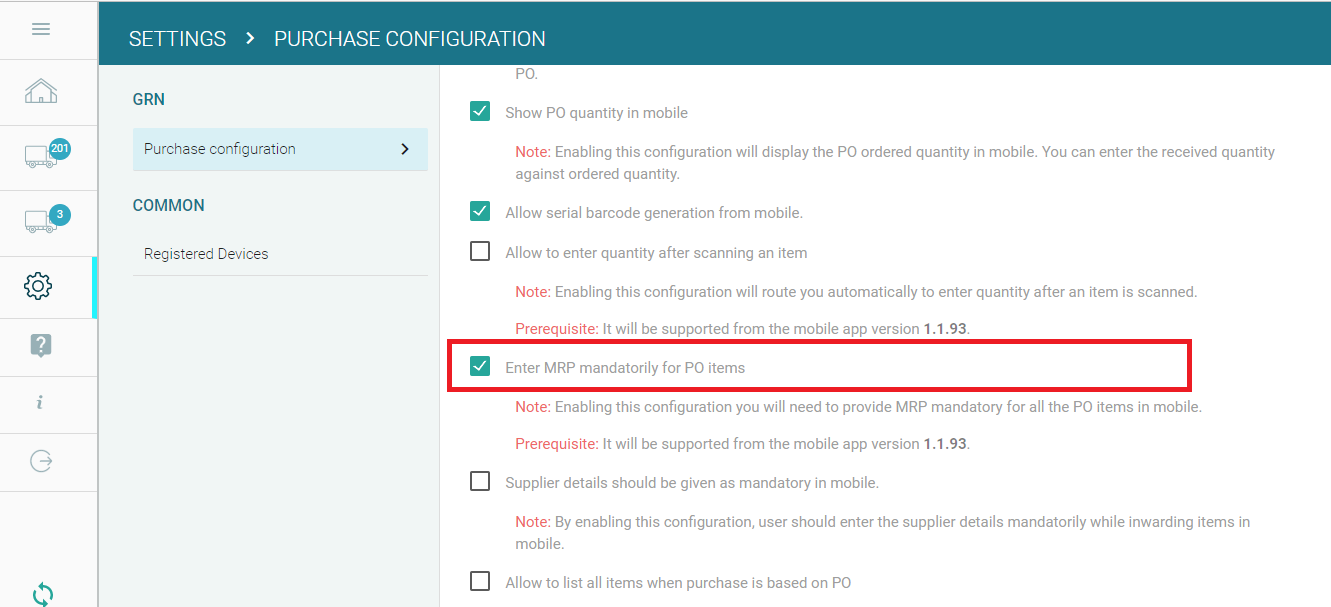The height and width of the screenshot is (607, 1331).
Task: Click the sync refresh icon
Action: tap(42, 594)
